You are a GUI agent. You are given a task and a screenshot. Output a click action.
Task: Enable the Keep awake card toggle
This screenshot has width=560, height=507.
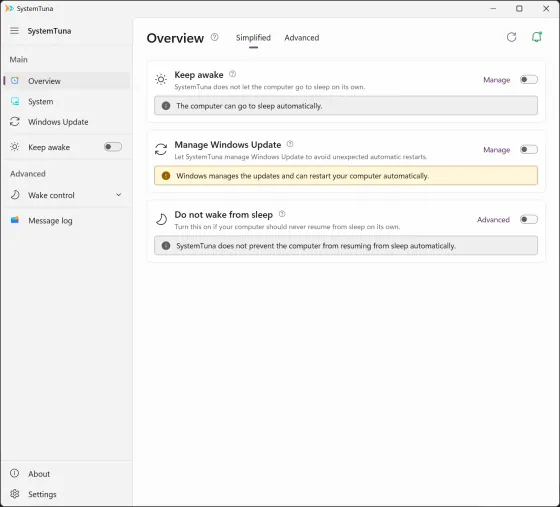pyautogui.click(x=529, y=79)
